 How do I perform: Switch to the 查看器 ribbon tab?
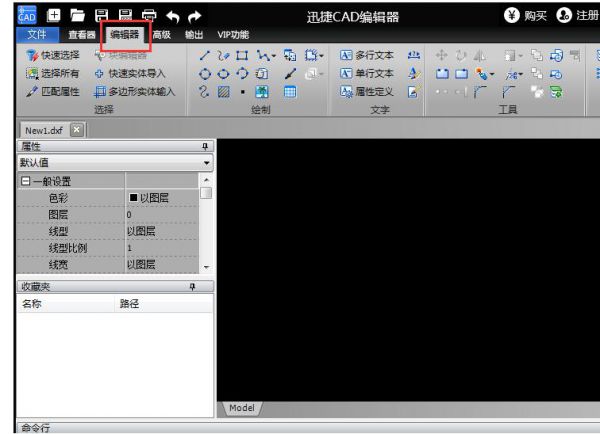tap(81, 36)
